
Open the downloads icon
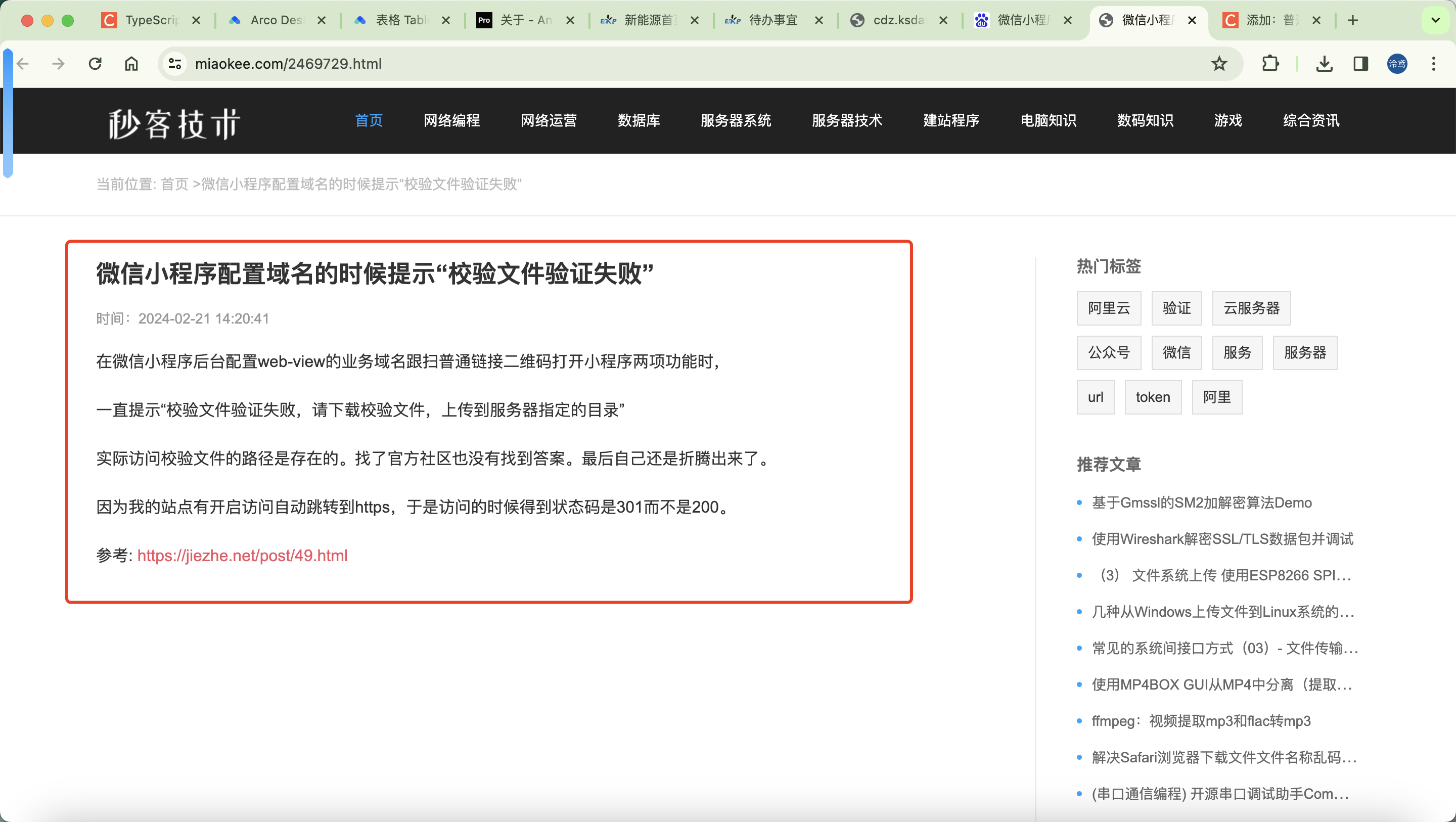[x=1324, y=63]
